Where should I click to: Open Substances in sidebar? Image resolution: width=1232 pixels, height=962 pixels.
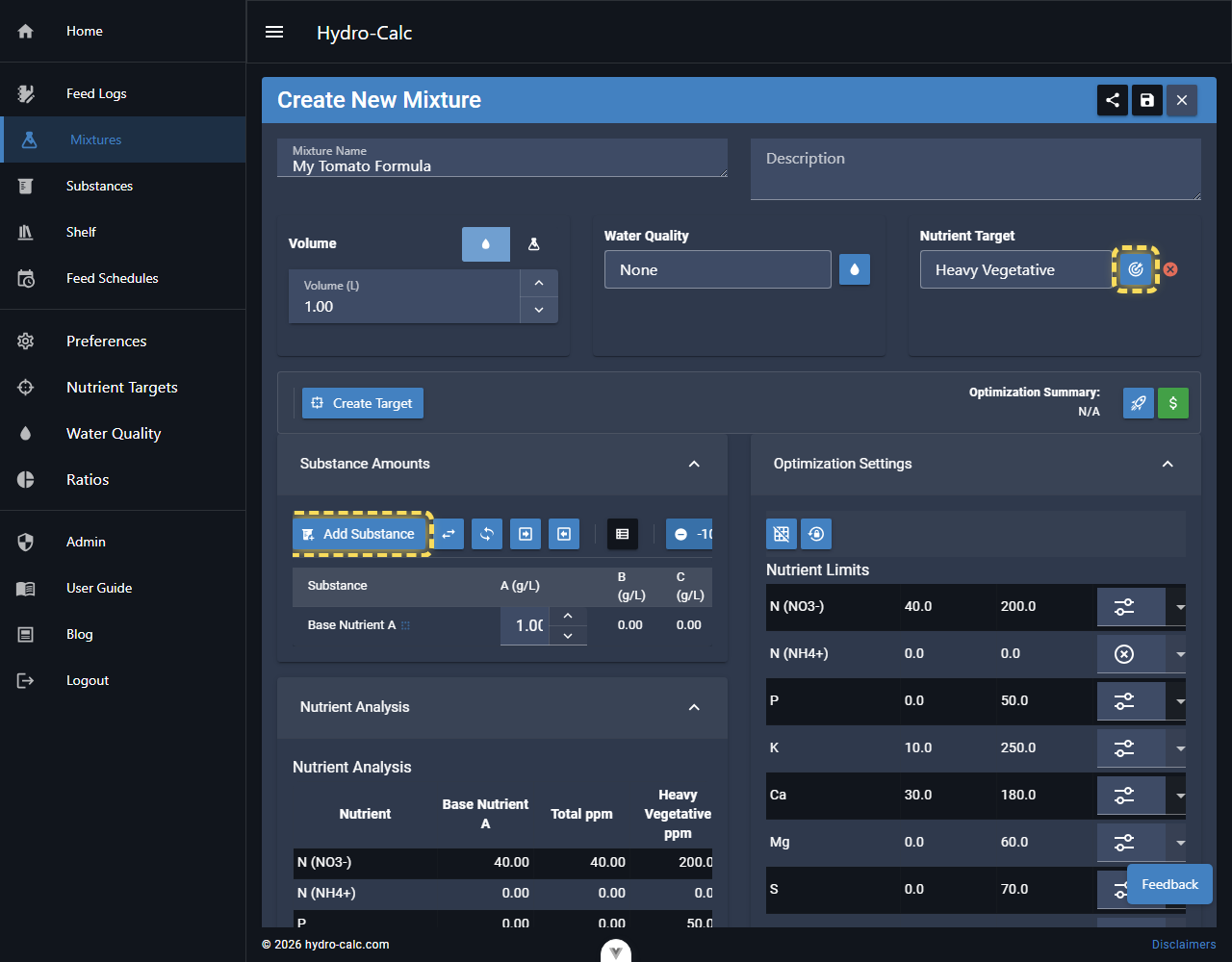pyautogui.click(x=123, y=186)
